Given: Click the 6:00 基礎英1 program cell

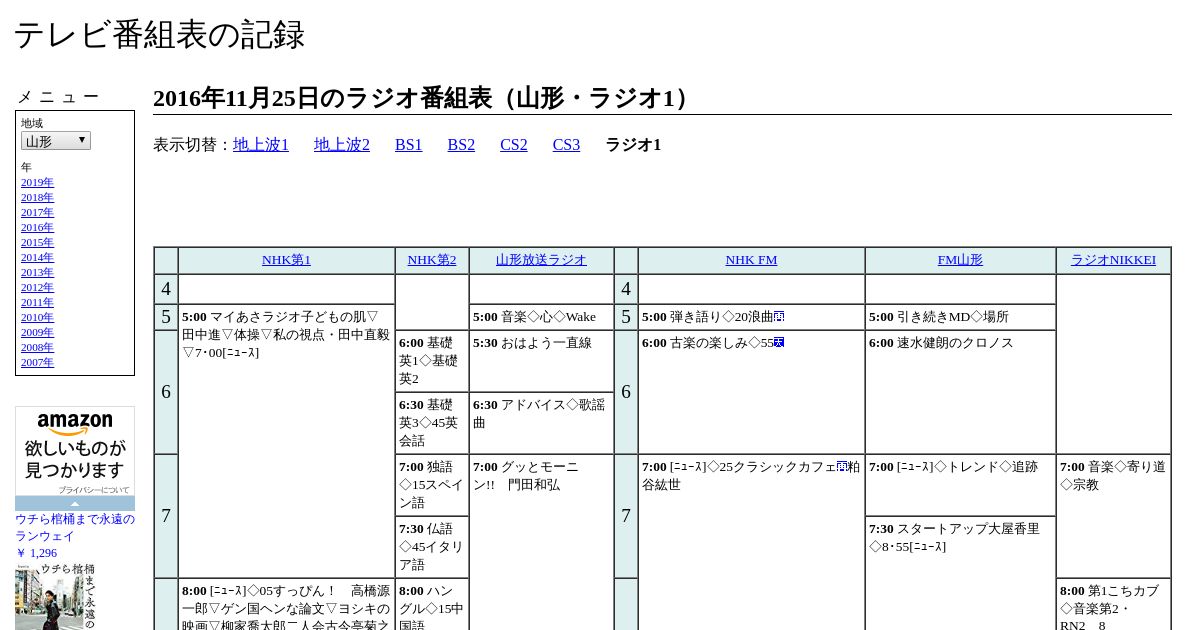Looking at the screenshot, I should [432, 361].
